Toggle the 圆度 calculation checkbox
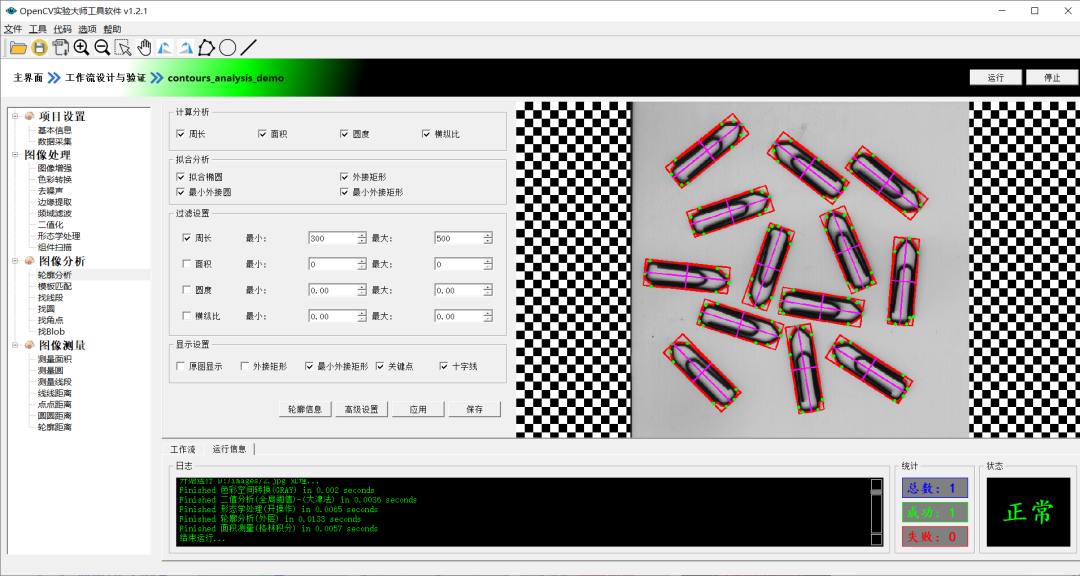 [x=344, y=134]
